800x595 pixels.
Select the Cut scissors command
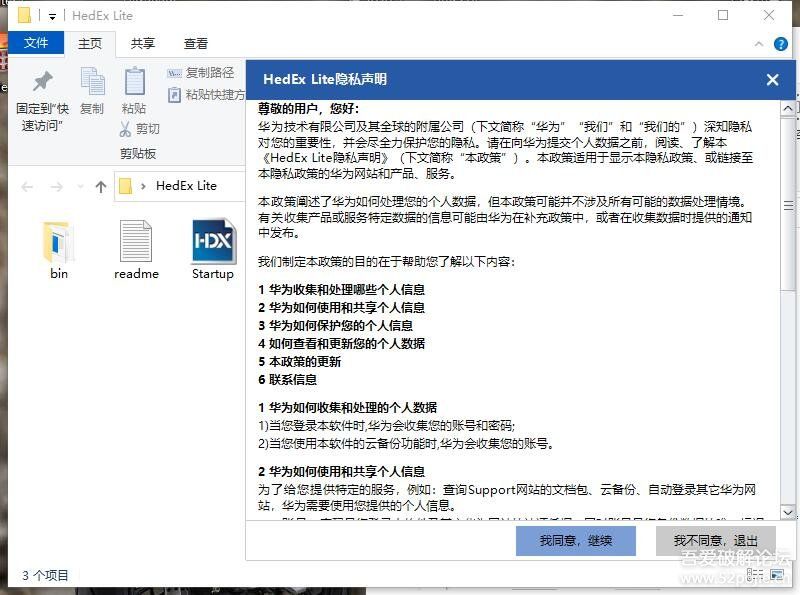point(140,129)
